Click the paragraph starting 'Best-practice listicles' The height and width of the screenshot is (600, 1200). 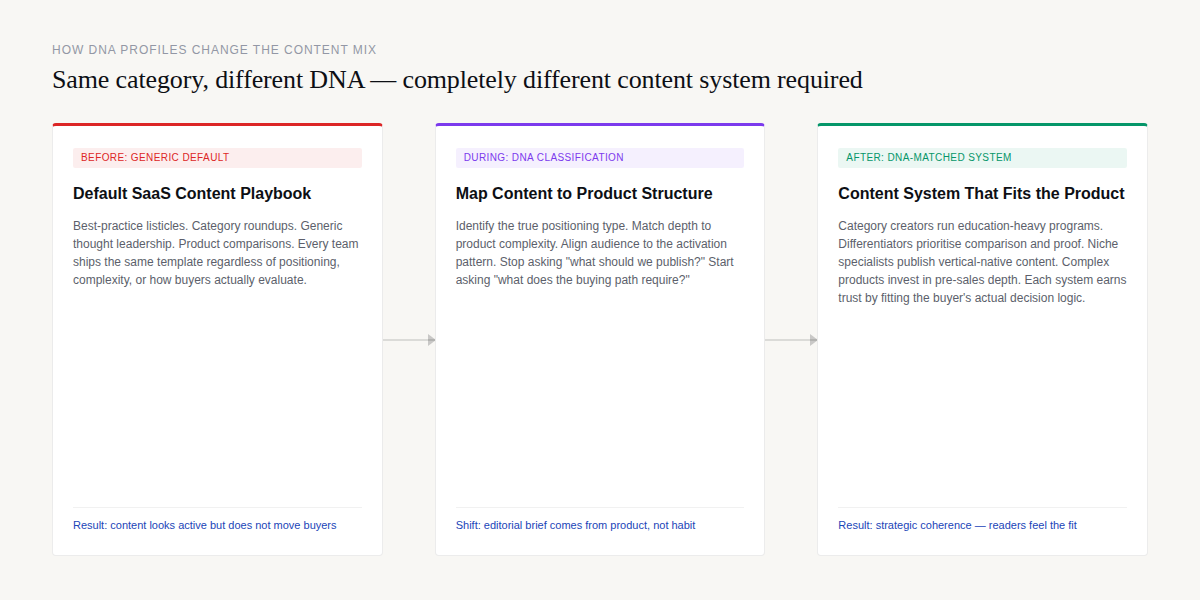217,253
